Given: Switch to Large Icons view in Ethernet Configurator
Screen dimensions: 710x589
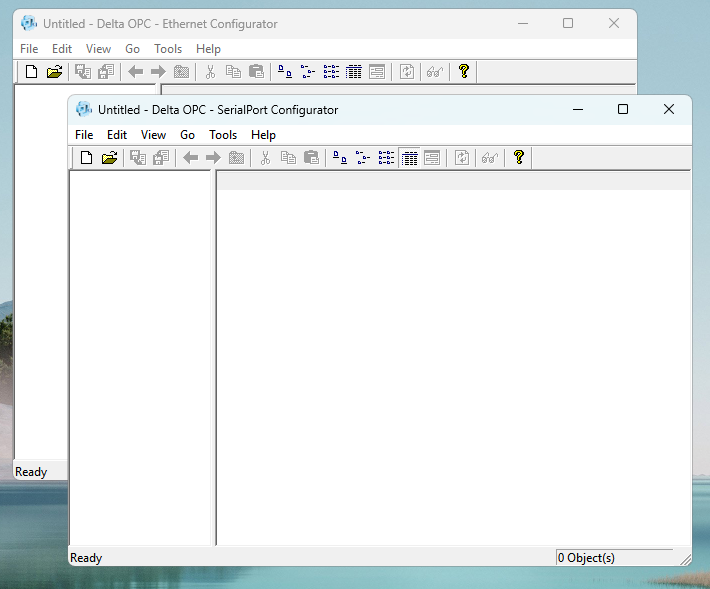Looking at the screenshot, I should 285,72.
